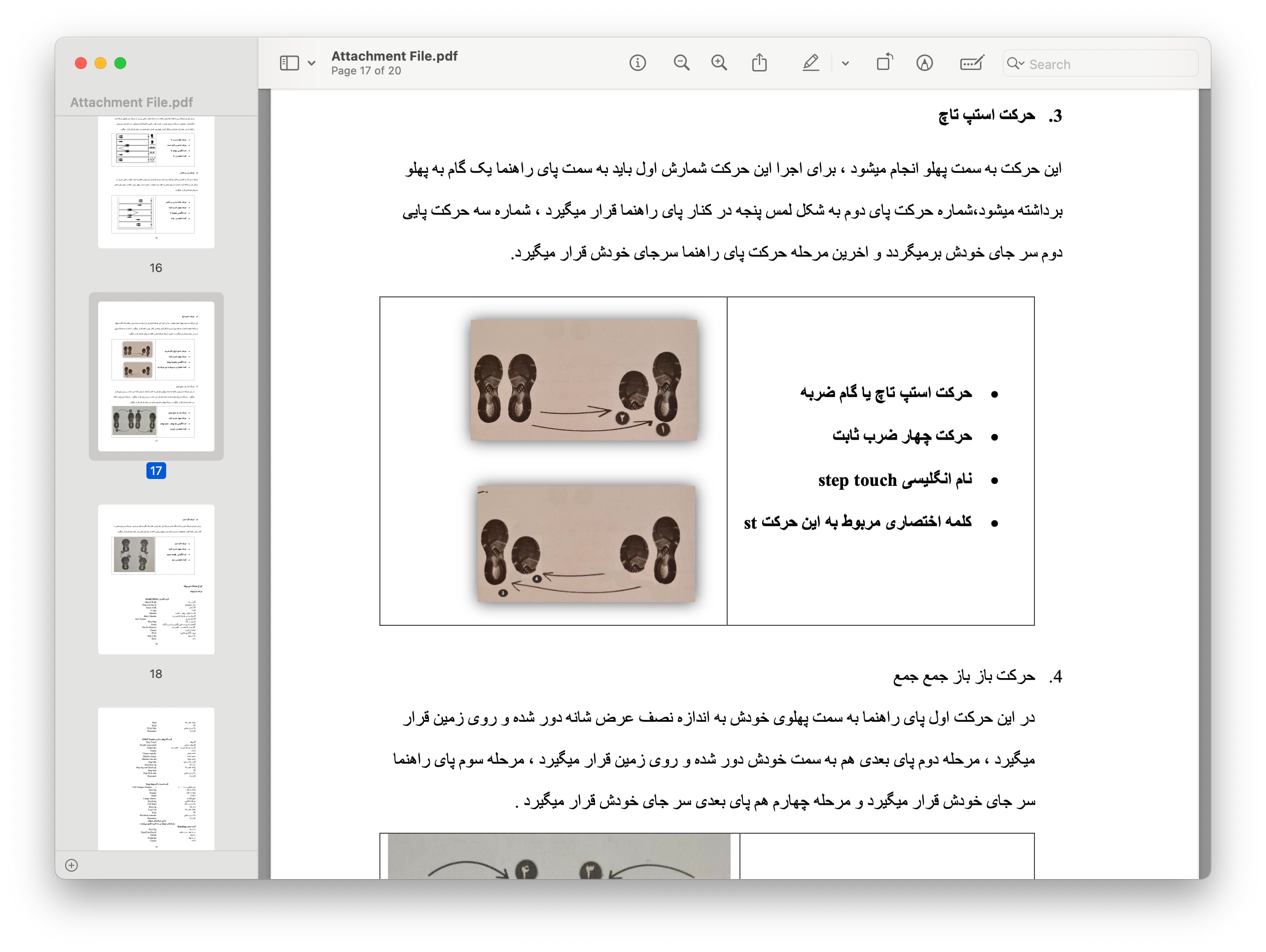Click the add page plus button
The height and width of the screenshot is (952, 1266).
point(71,865)
